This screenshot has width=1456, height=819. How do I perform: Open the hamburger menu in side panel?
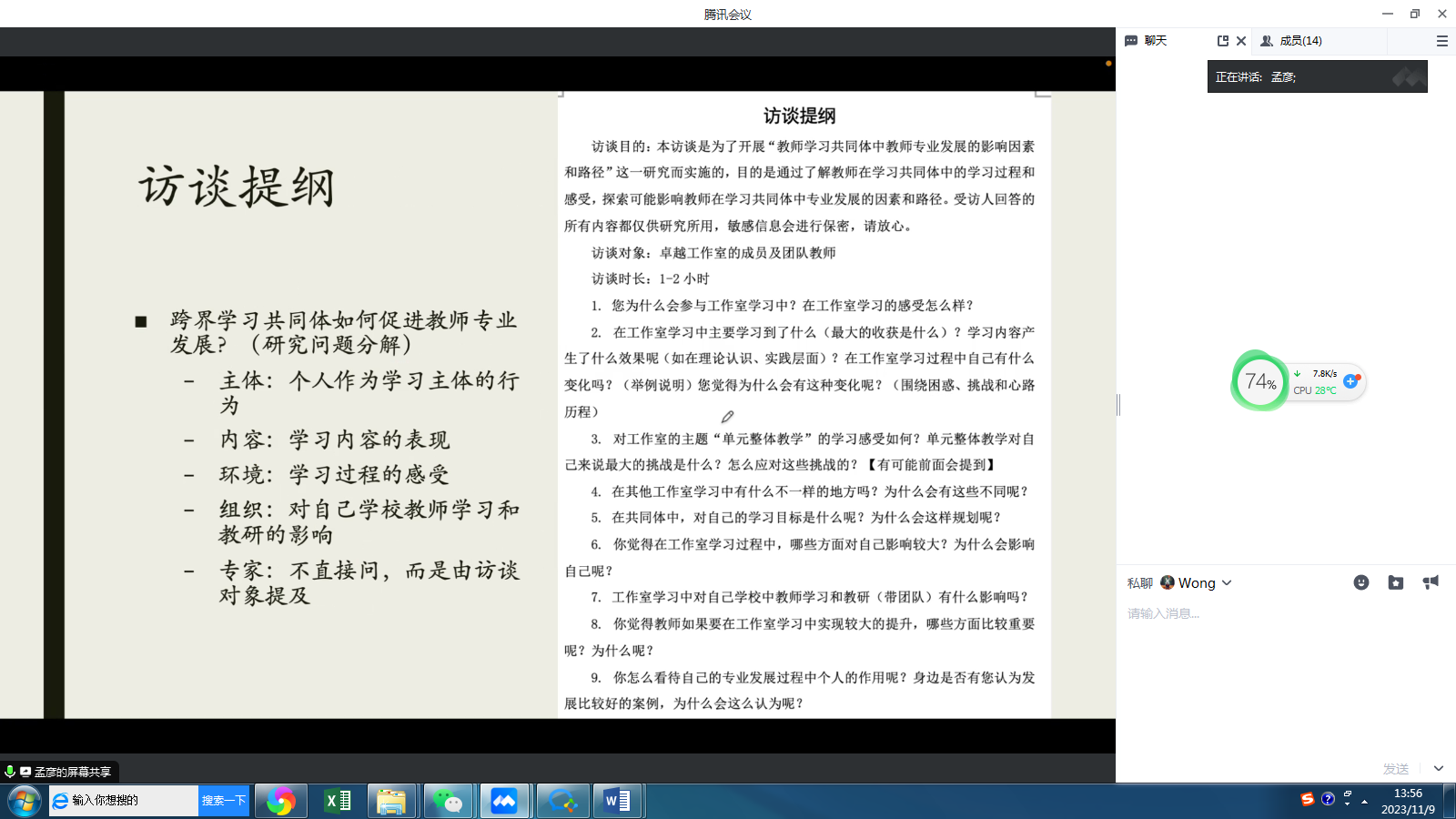[x=1441, y=41]
